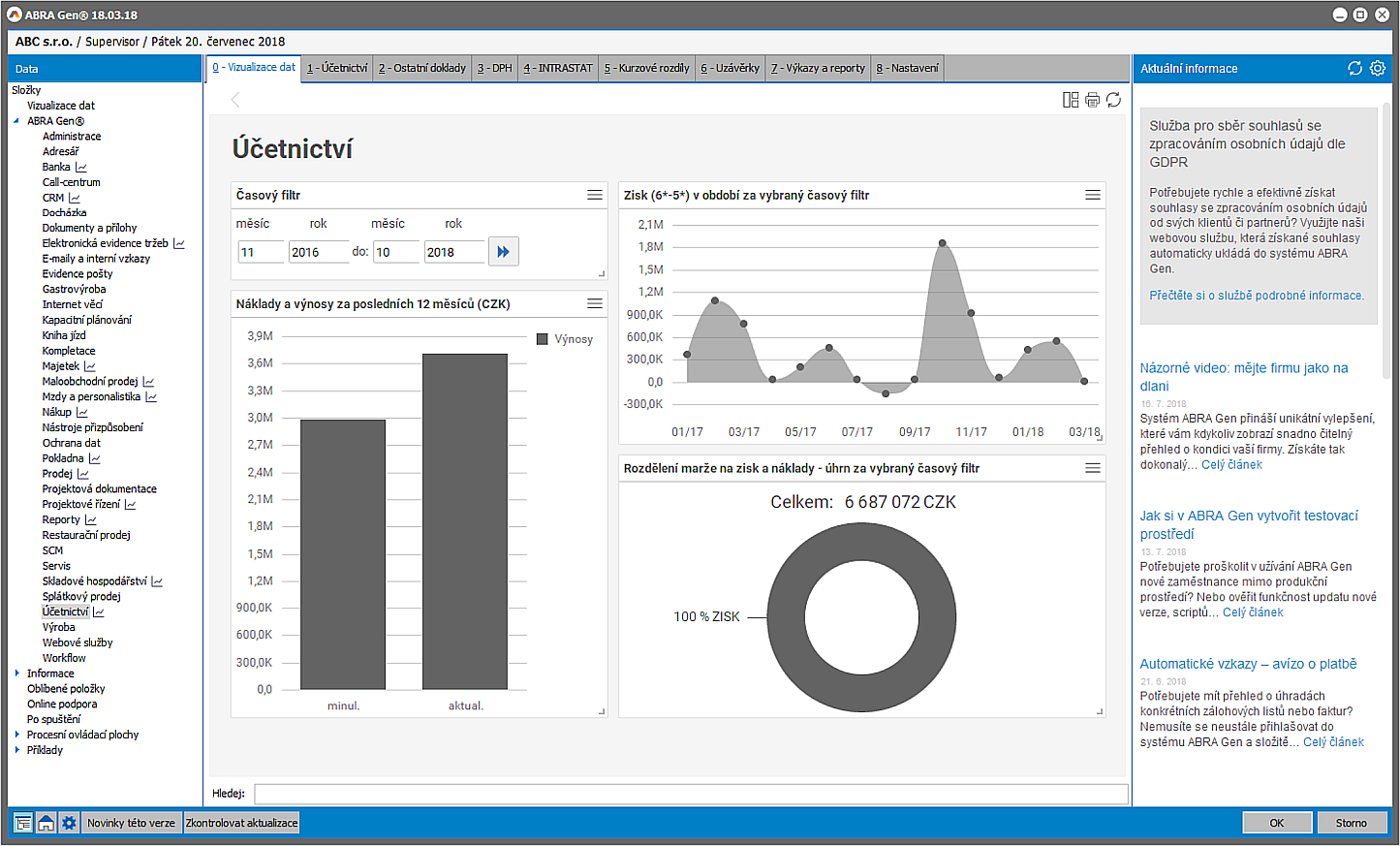Click the print icon above dashboard
The image size is (1400, 846).
(x=1092, y=100)
